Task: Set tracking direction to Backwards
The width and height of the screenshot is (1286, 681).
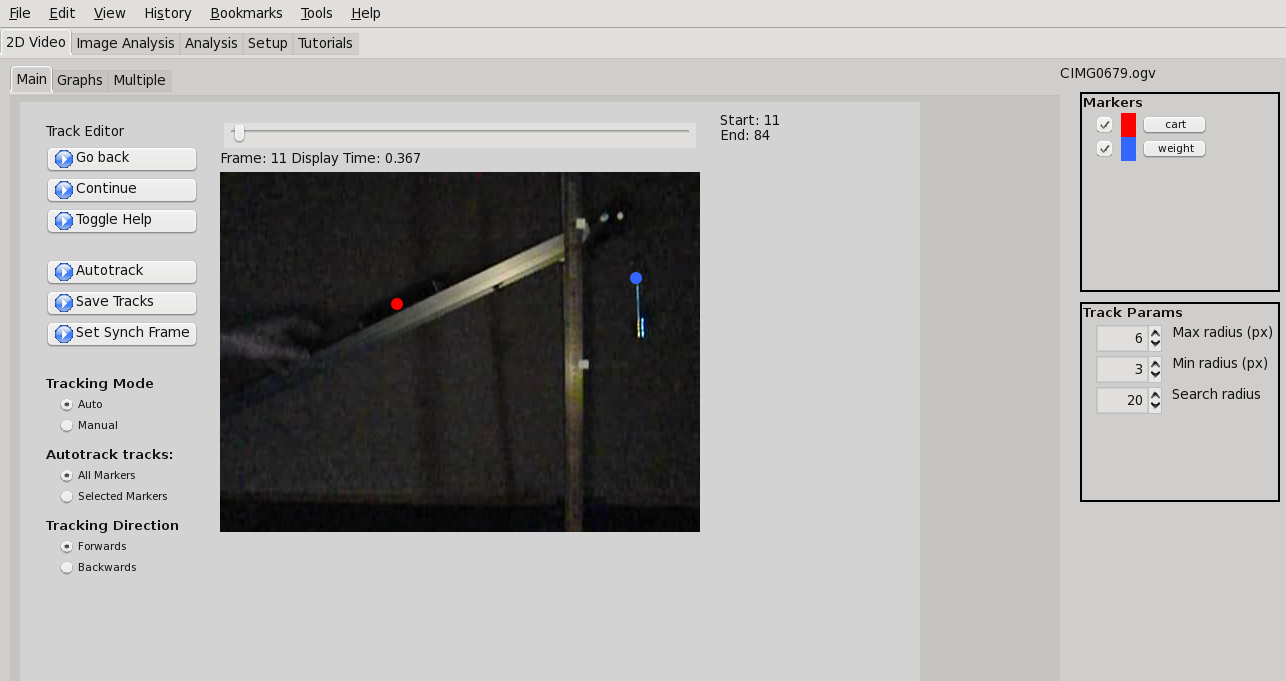Action: (67, 568)
